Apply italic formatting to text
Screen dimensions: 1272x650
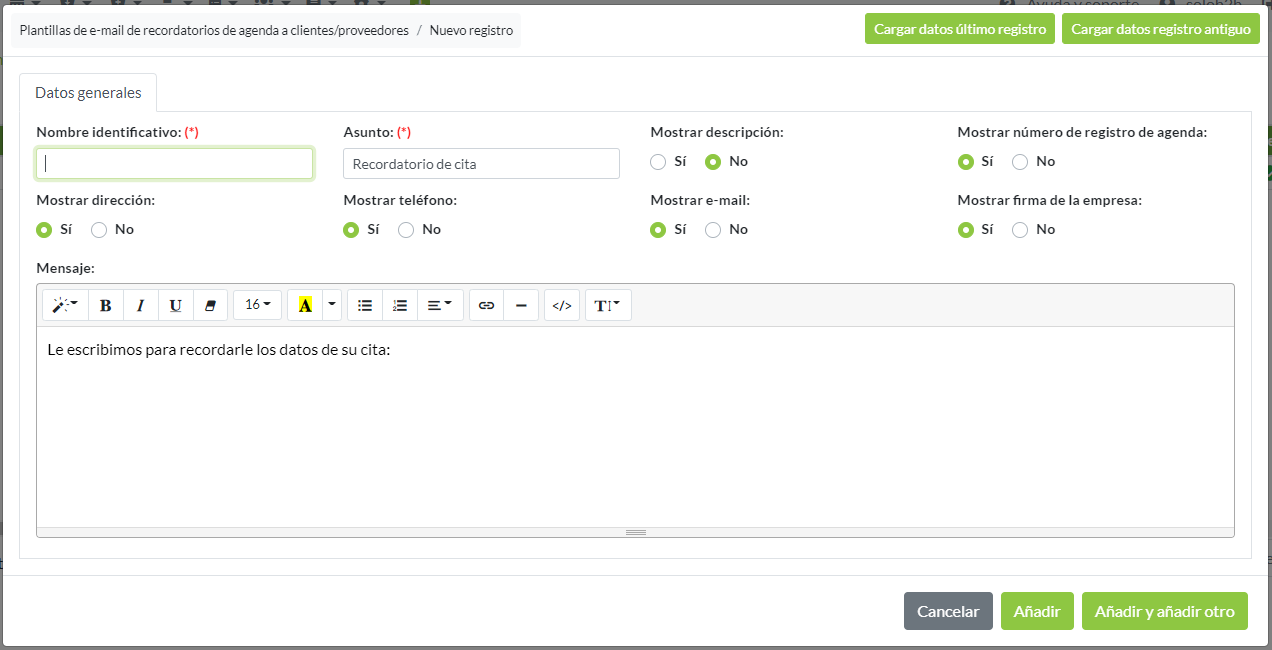pyautogui.click(x=141, y=305)
